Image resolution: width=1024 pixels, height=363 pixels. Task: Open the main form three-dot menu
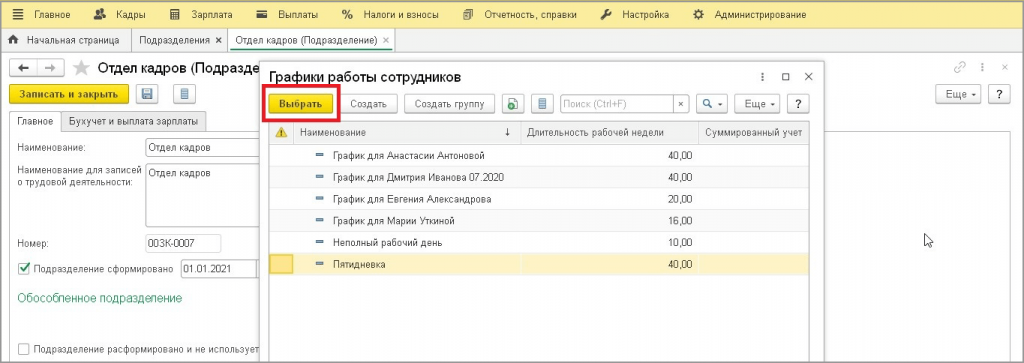pyautogui.click(x=982, y=67)
